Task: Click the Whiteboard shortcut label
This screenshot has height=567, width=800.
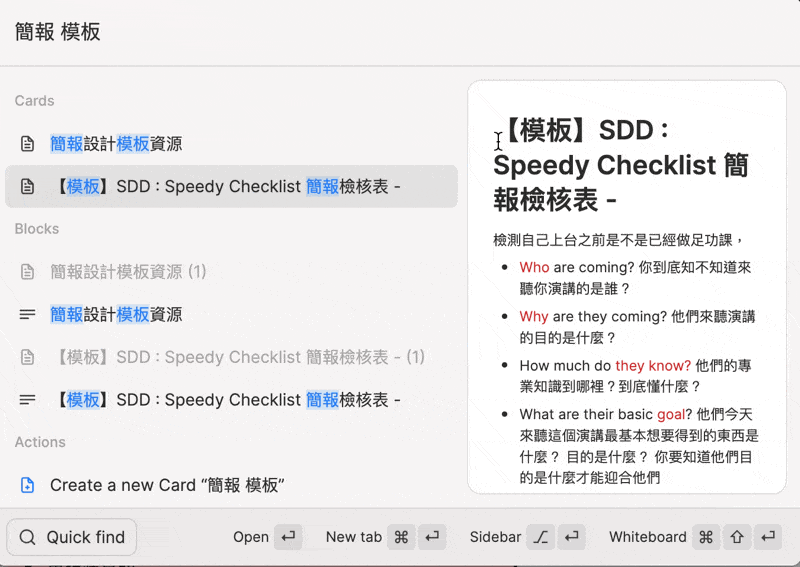Action: click(647, 537)
